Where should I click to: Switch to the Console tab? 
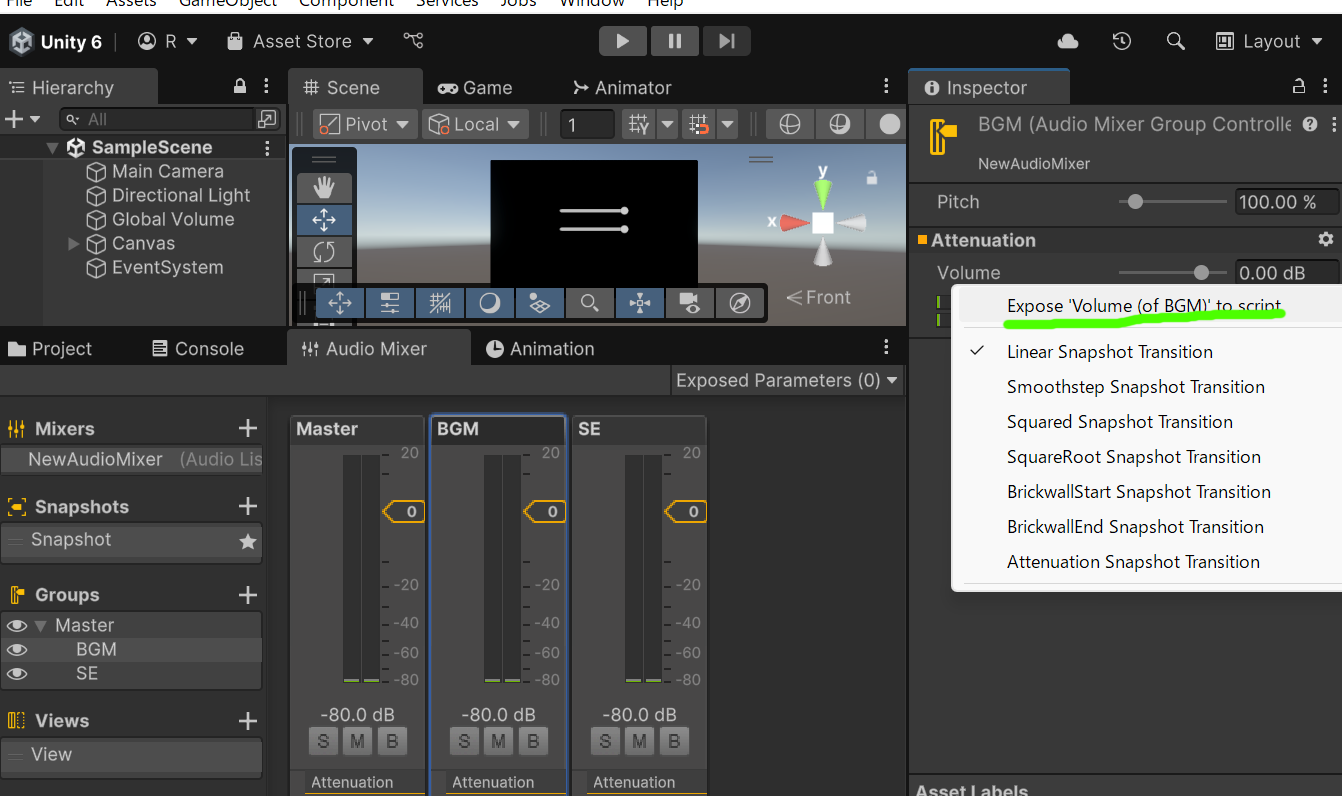(x=197, y=349)
